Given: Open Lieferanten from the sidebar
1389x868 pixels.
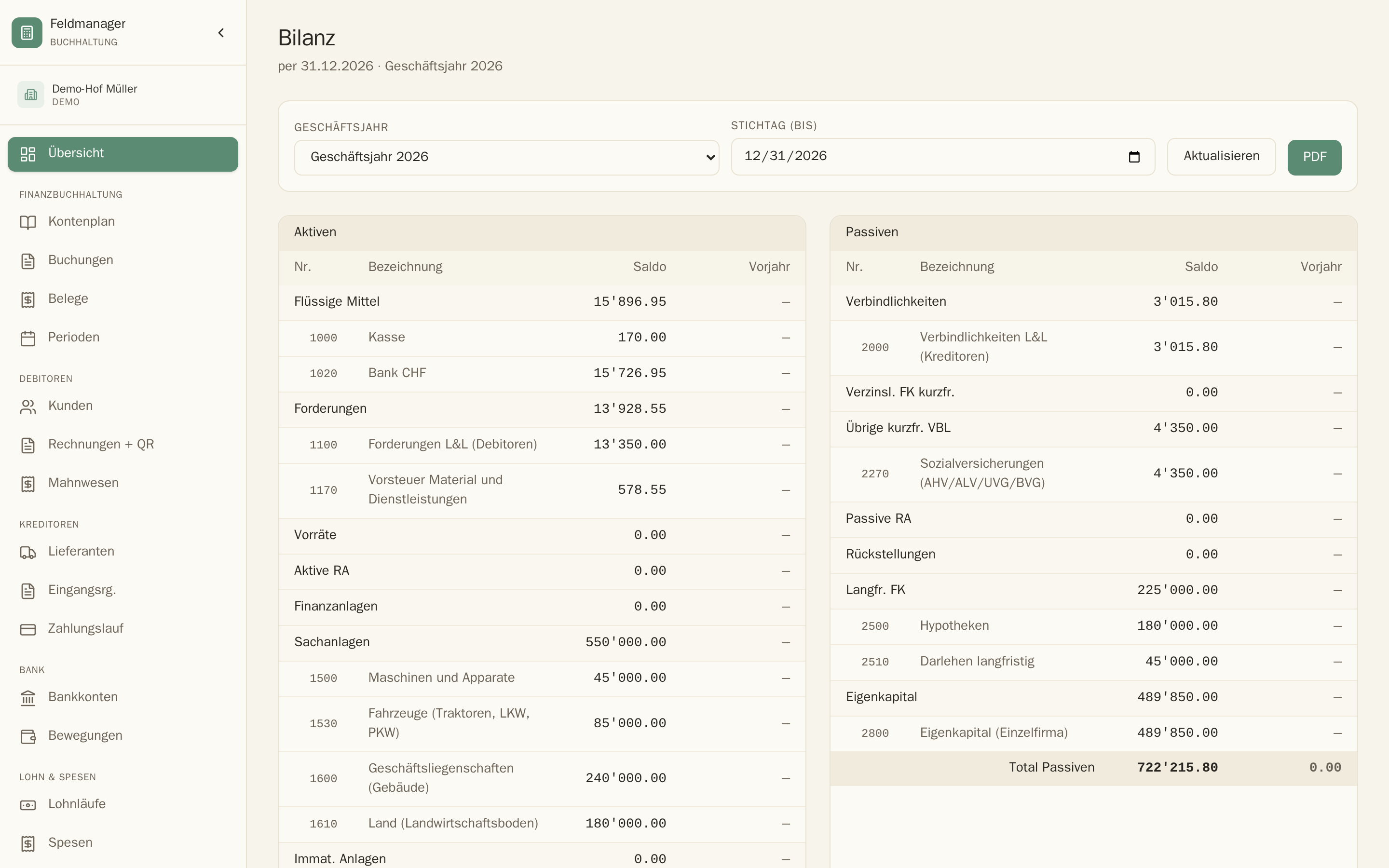Looking at the screenshot, I should click(x=123, y=552).
